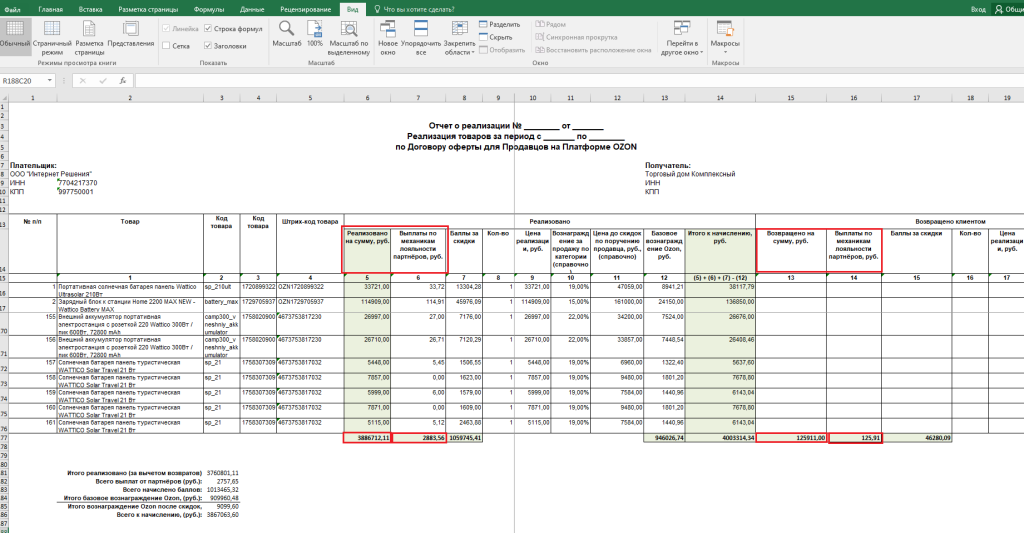The width and height of the screenshot is (1024, 533).
Task: Select total cell 946026,74
Action: click(x=664, y=438)
